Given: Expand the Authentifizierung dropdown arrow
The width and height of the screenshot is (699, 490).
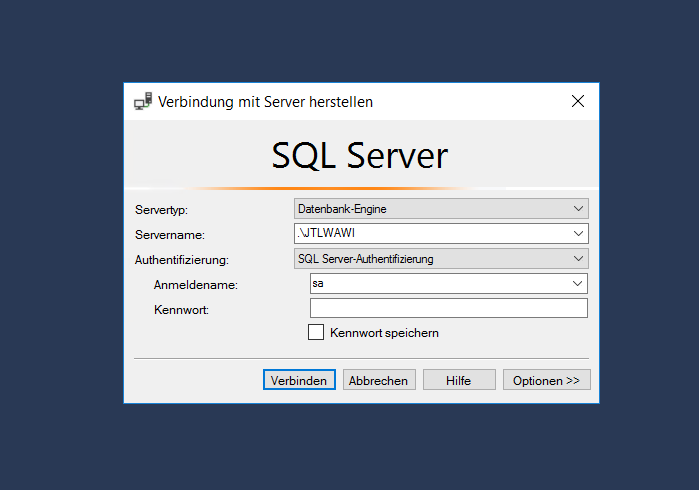Looking at the screenshot, I should [x=578, y=259].
